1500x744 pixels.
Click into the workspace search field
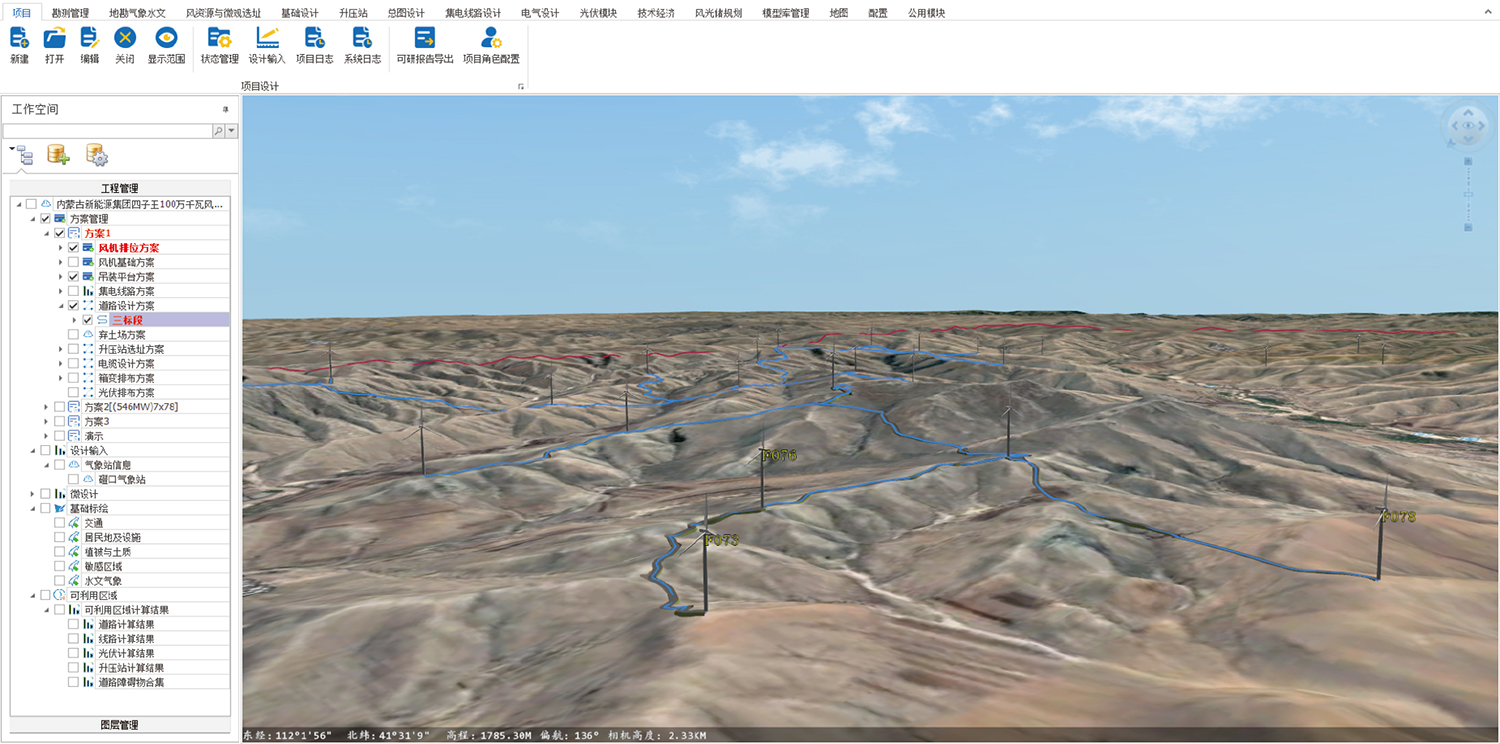point(106,131)
